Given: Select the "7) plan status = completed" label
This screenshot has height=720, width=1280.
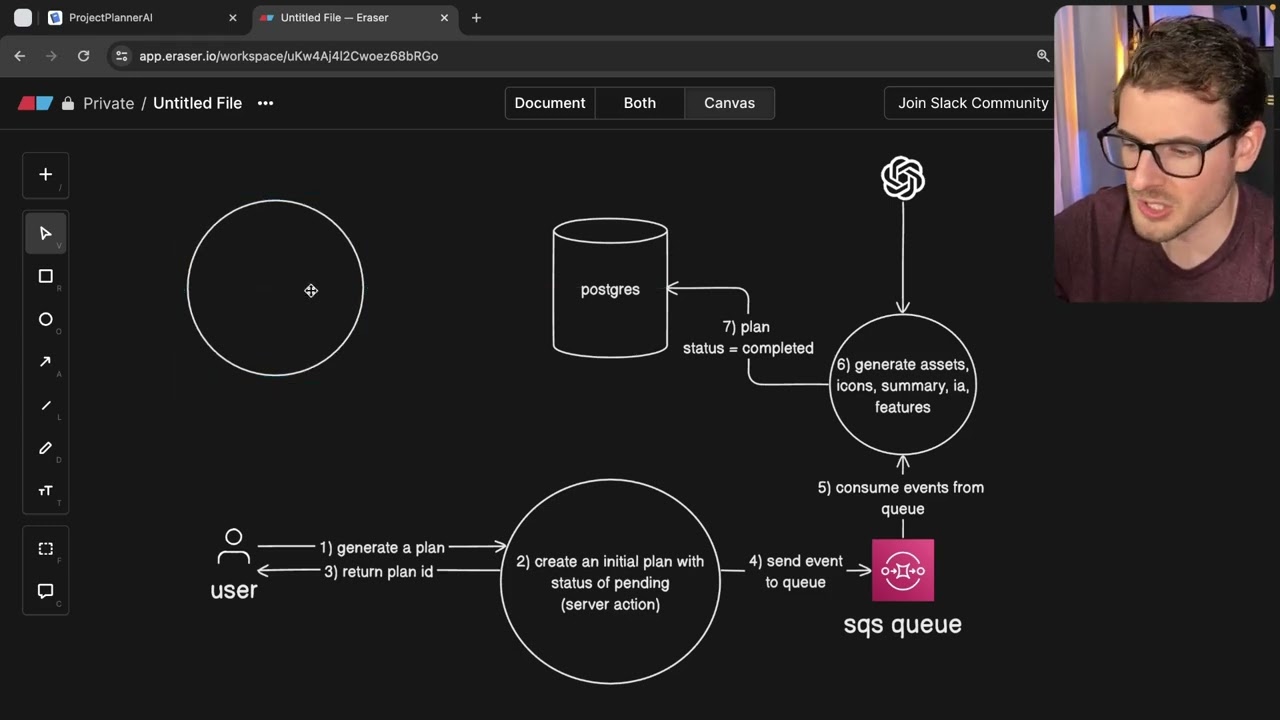Looking at the screenshot, I should click(748, 337).
